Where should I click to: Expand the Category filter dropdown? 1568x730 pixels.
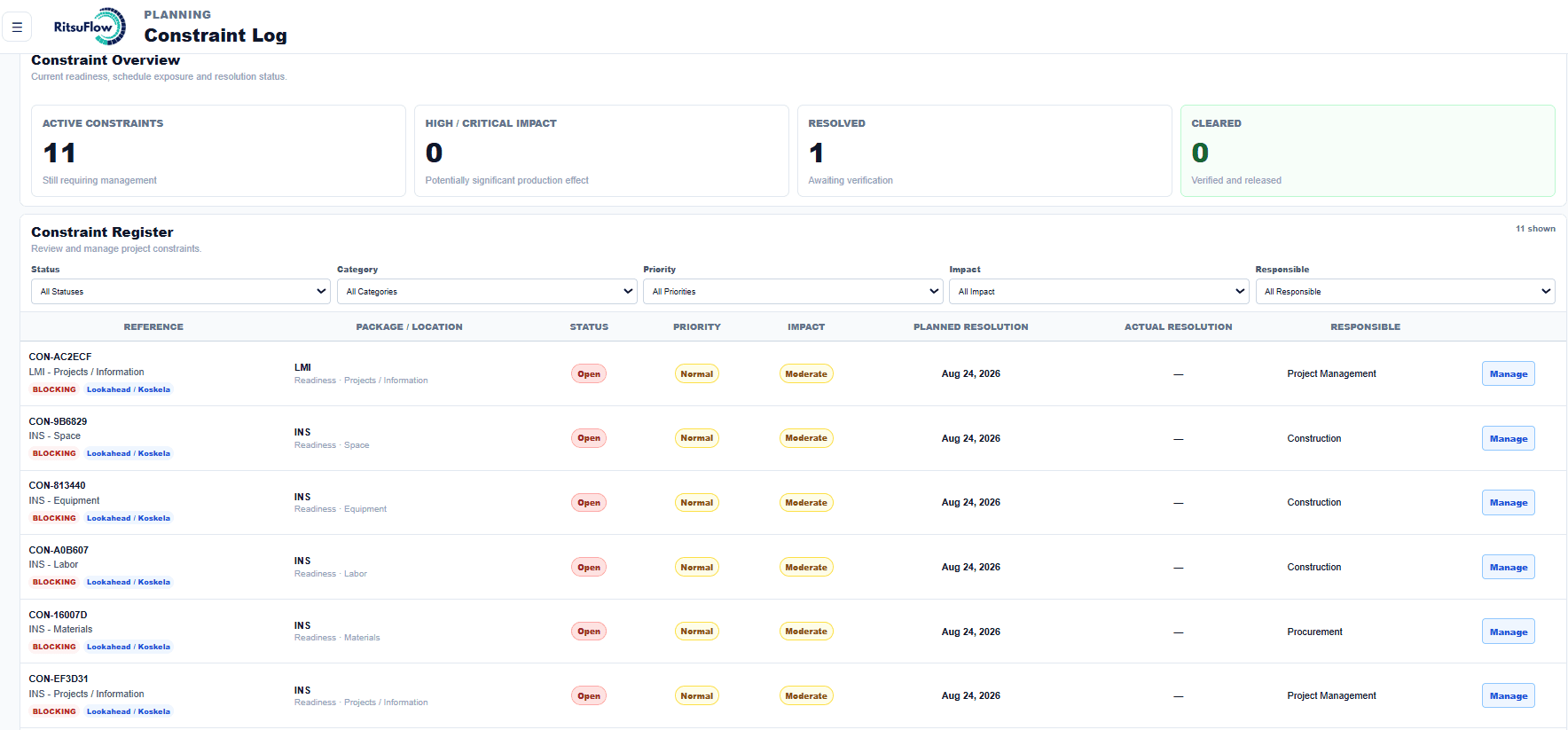point(487,291)
